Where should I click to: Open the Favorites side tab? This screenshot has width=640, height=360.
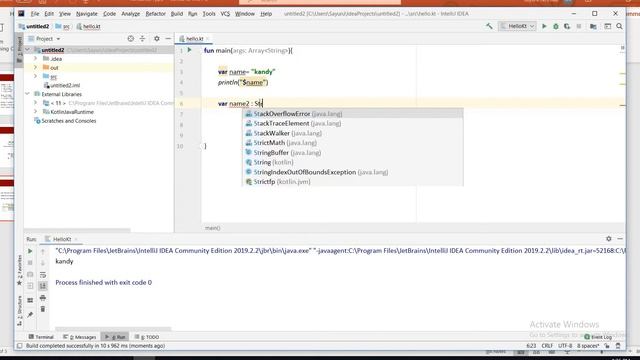(x=19, y=269)
